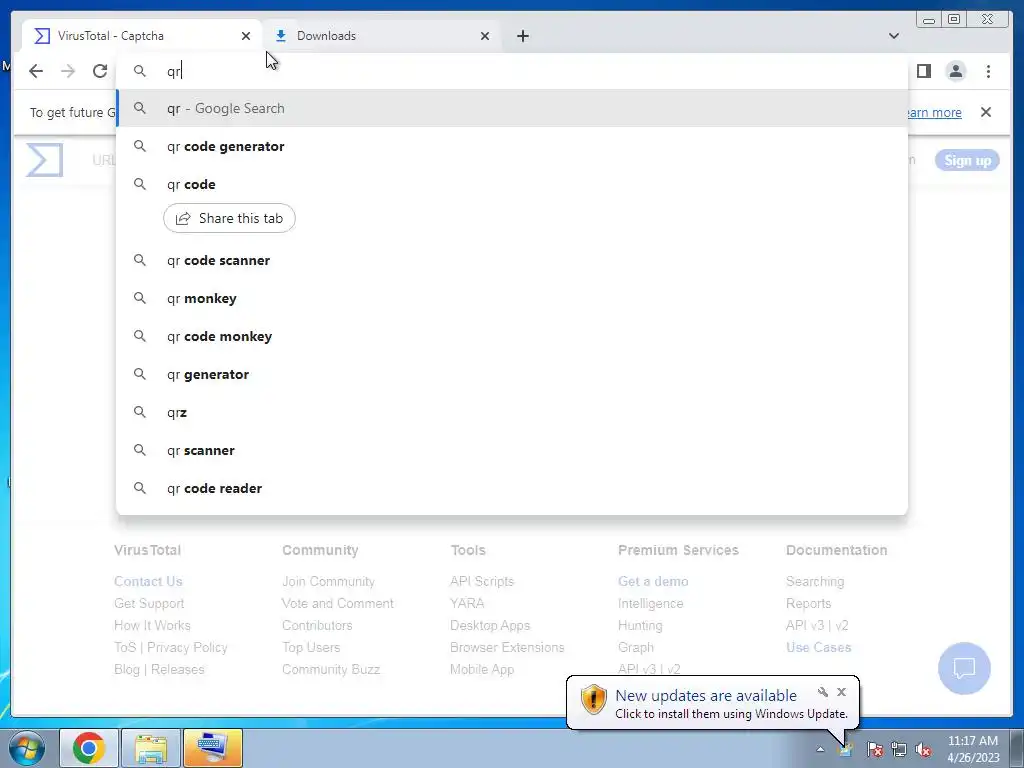Open the Vote and Comment link
This screenshot has width=1024, height=768.
(x=338, y=603)
